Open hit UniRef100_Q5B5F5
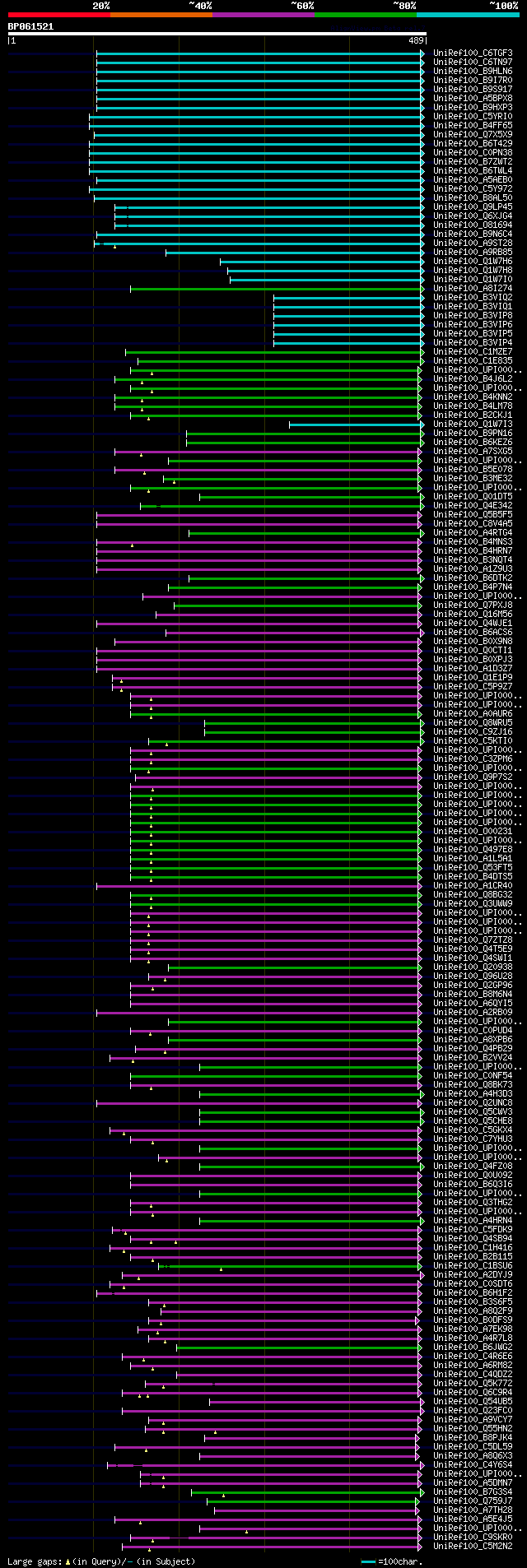 click(473, 514)
